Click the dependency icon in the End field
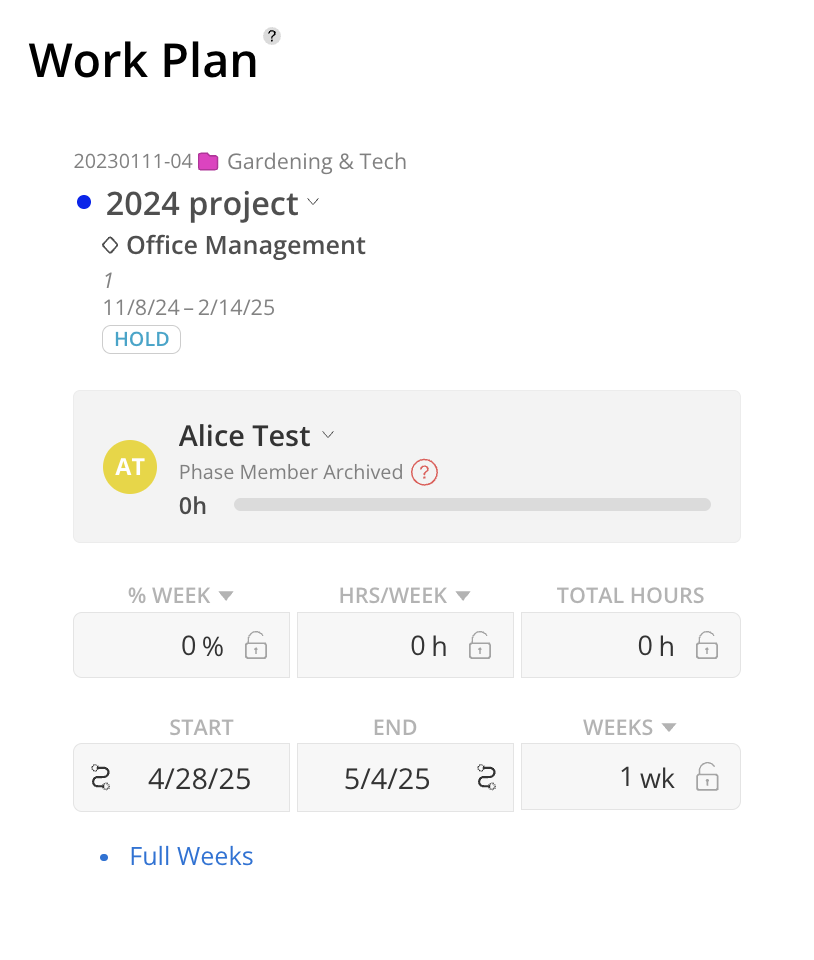814x960 pixels. point(487,778)
